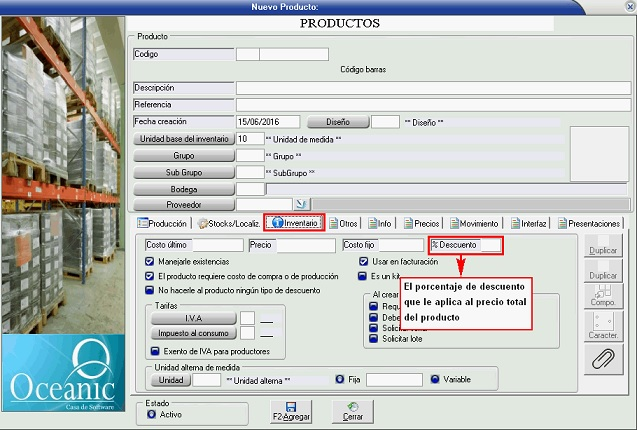Click the Caracter. dice icon button
This screenshot has width=637, height=430.
coord(603,324)
